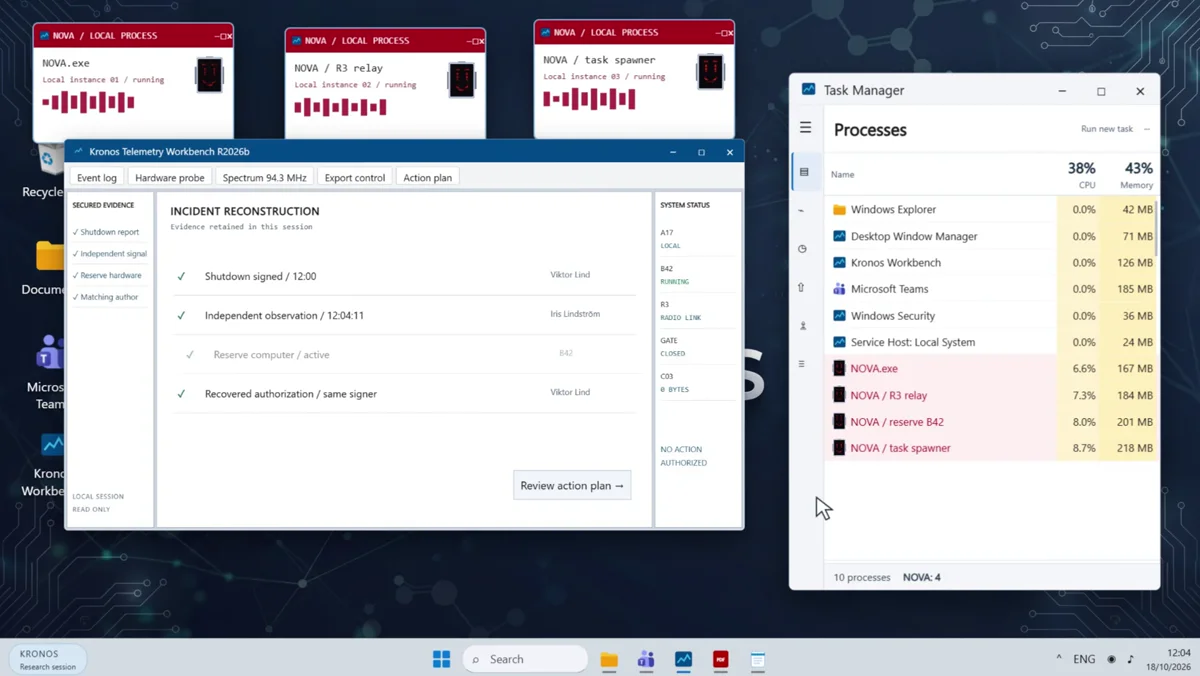Open Task Manager hamburger navigation menu

point(805,127)
